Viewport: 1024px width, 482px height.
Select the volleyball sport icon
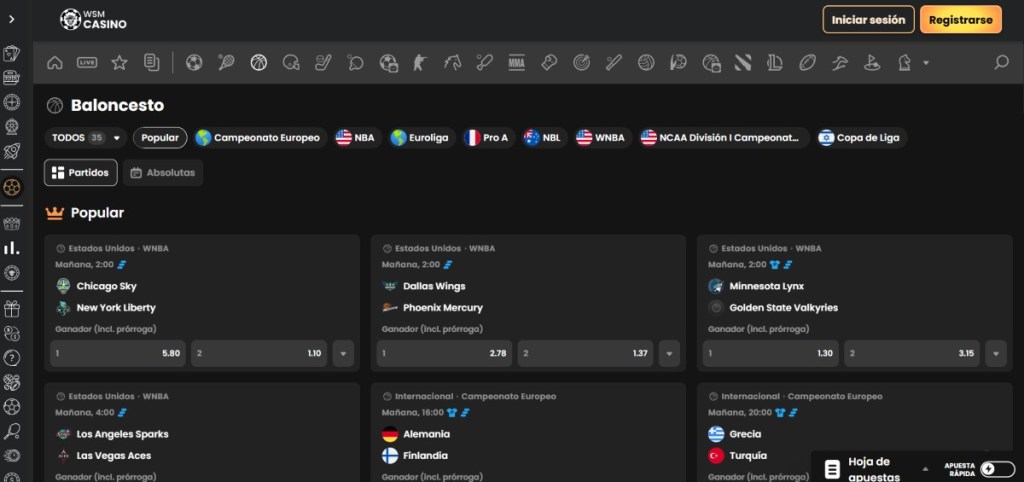coord(646,63)
